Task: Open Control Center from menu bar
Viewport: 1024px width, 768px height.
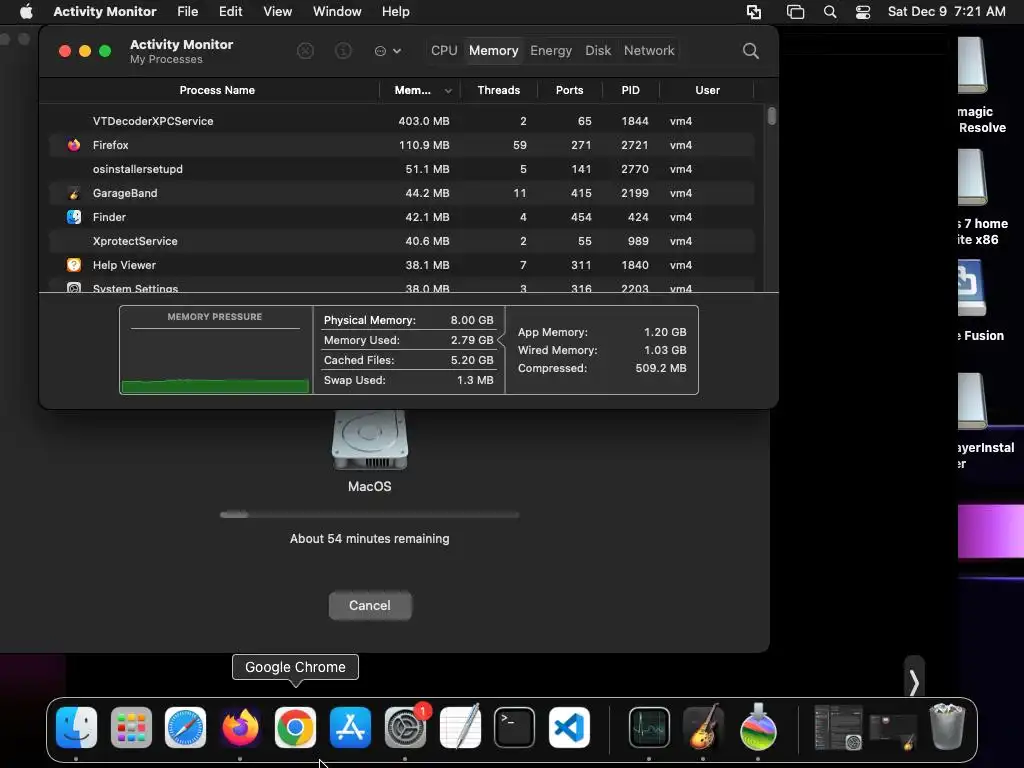Action: pos(863,12)
